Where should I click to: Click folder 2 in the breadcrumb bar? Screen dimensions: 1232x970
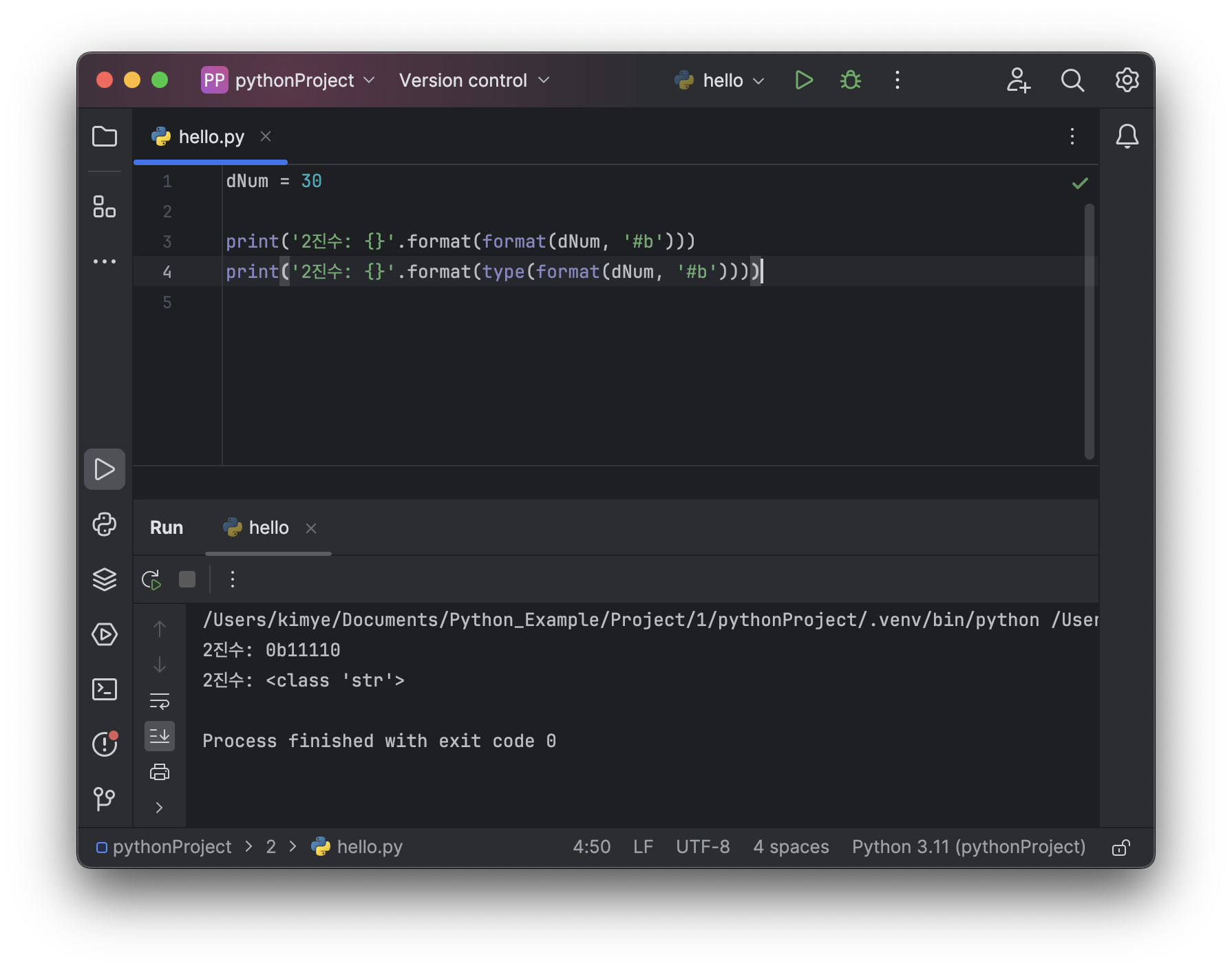(x=271, y=847)
